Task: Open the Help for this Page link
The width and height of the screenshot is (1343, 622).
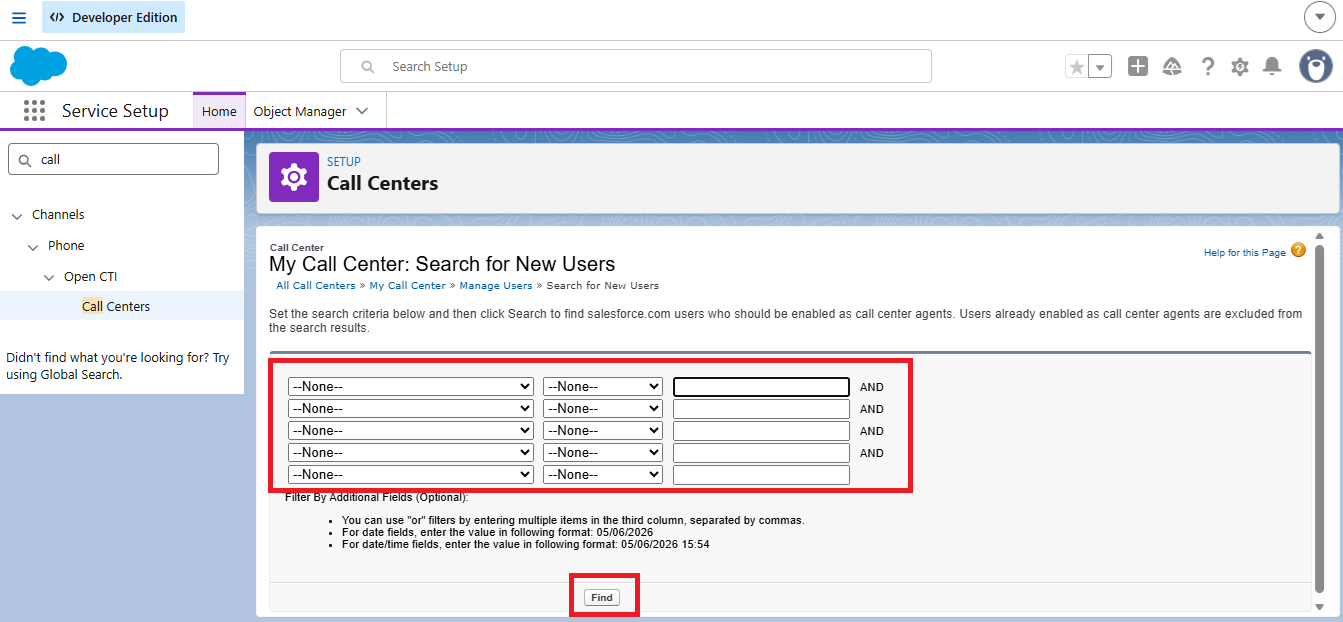Action: (1245, 253)
